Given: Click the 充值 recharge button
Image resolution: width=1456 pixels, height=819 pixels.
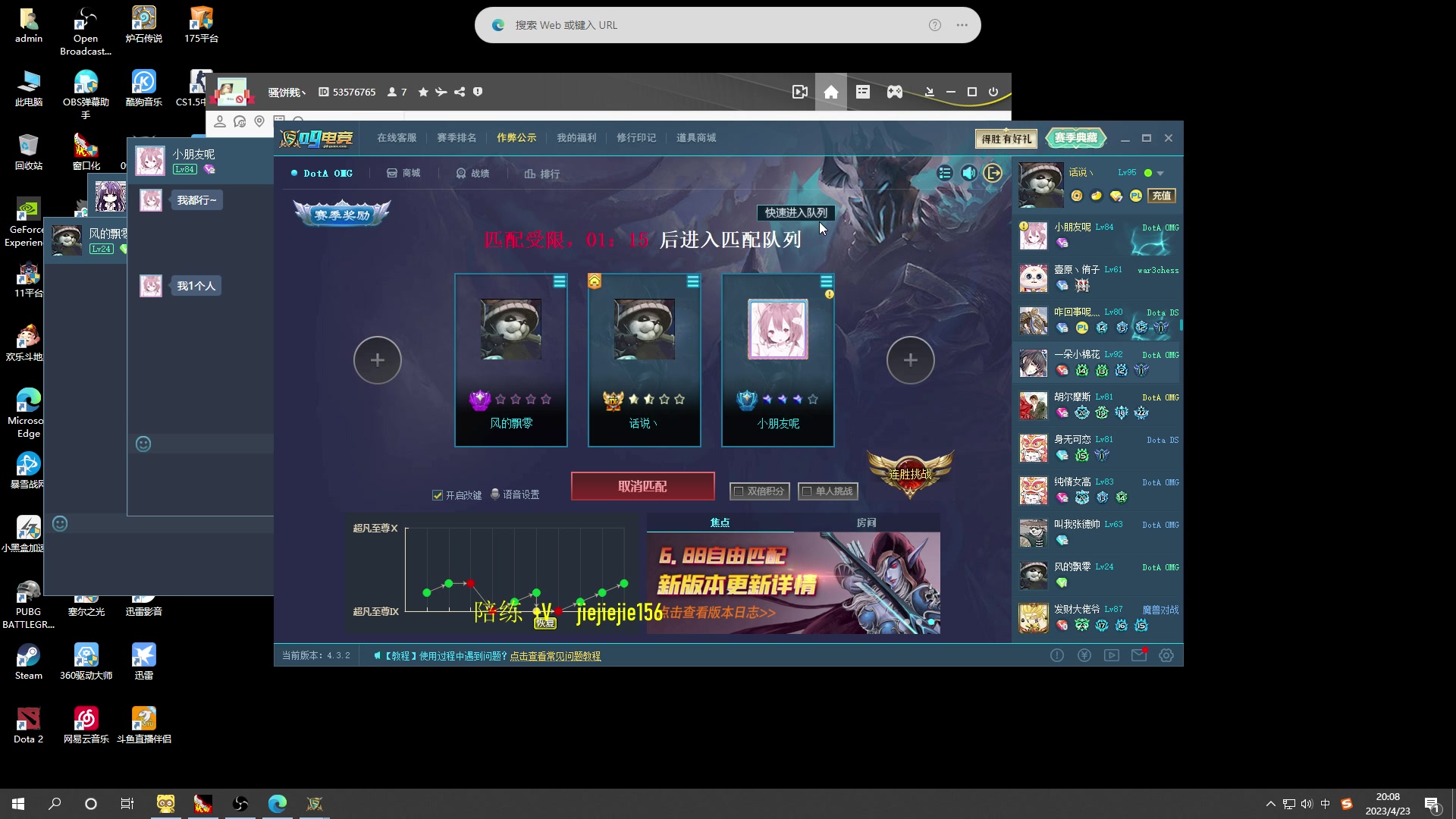Looking at the screenshot, I should 1161,196.
